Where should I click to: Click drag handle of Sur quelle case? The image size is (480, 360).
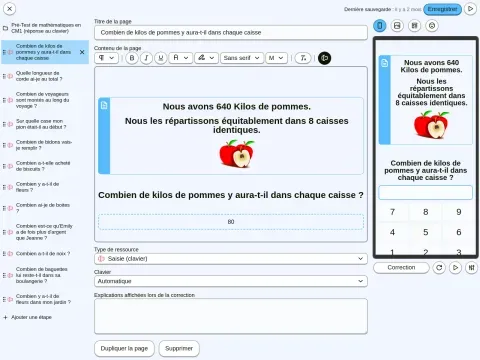click(4, 124)
